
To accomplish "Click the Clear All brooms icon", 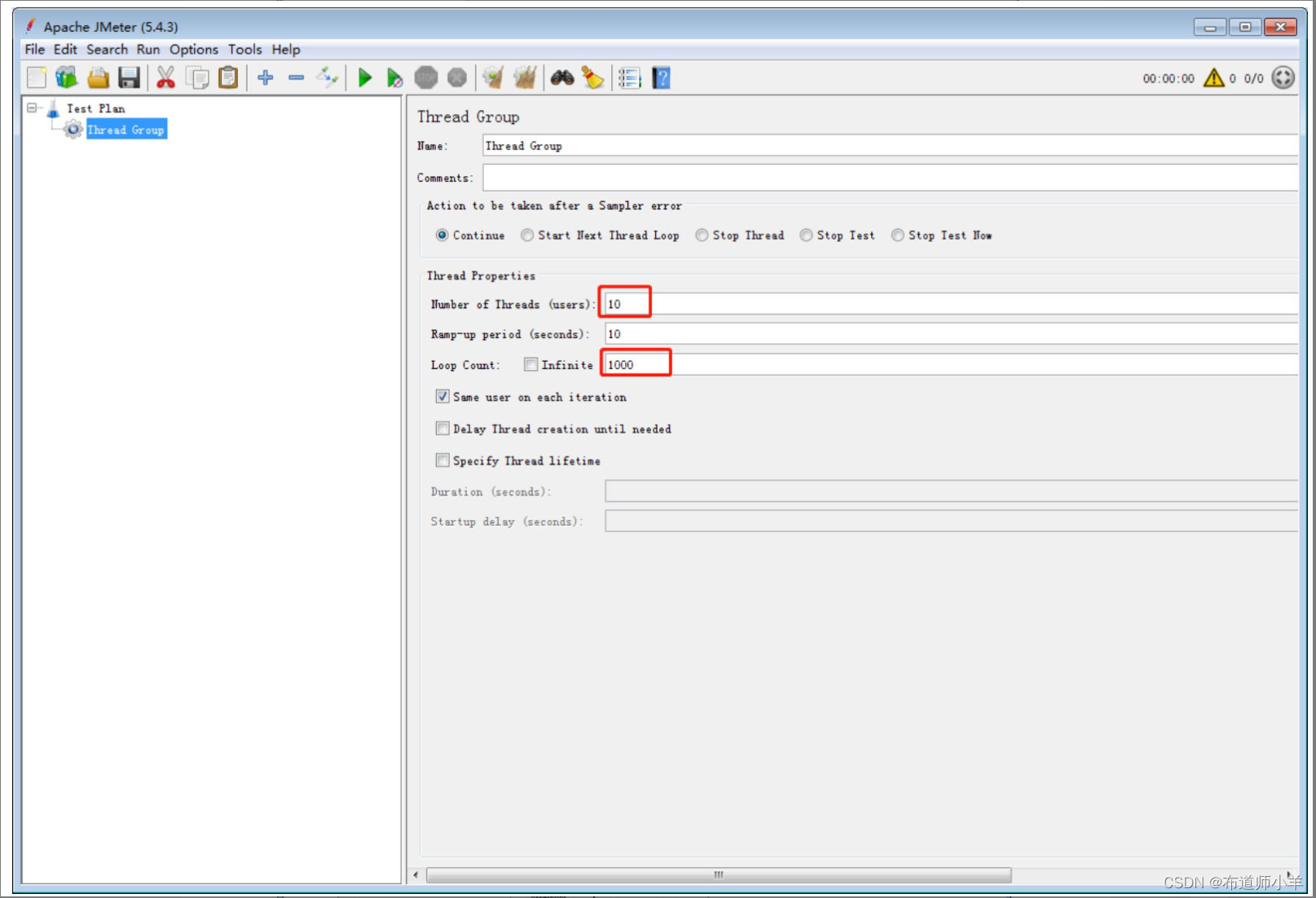I will click(x=525, y=78).
